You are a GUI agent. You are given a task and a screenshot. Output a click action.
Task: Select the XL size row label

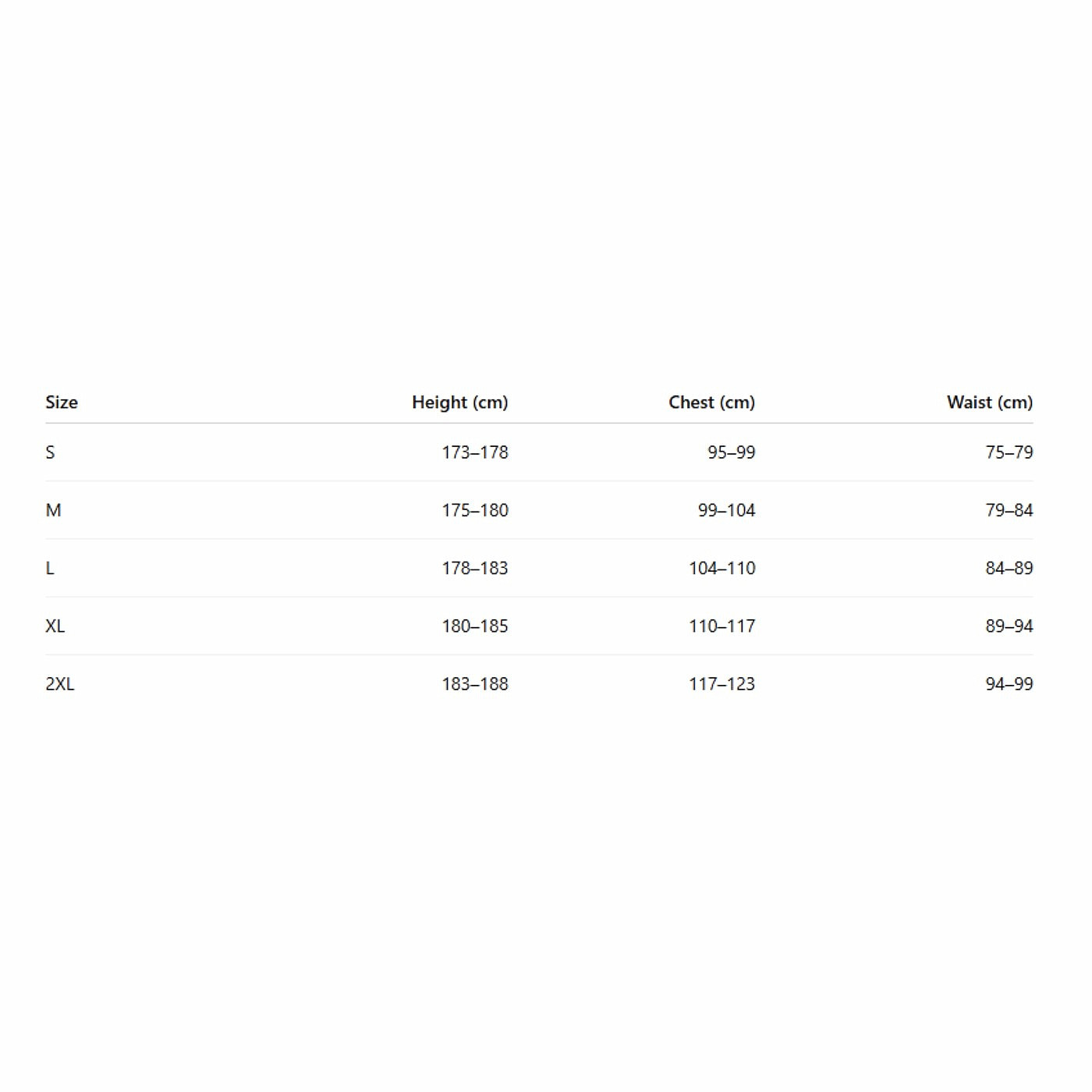click(x=55, y=626)
